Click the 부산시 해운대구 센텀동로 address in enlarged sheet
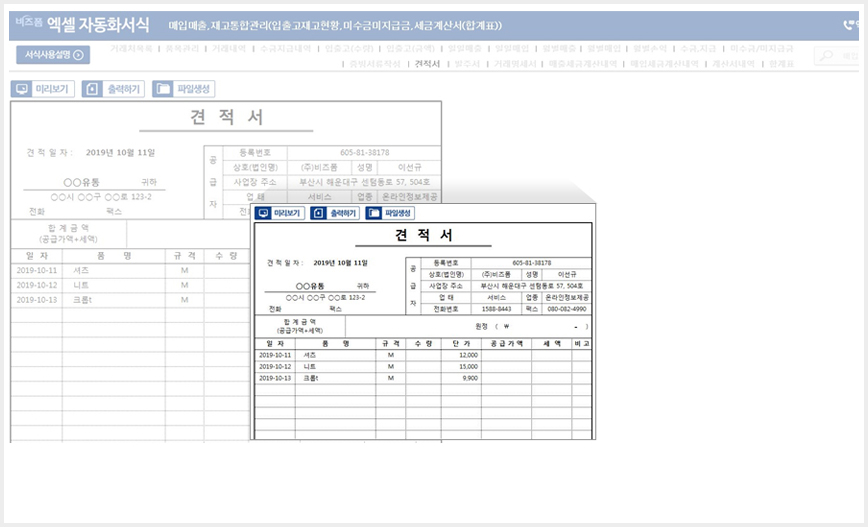The height and width of the screenshot is (527, 868). pyautogui.click(x=531, y=286)
